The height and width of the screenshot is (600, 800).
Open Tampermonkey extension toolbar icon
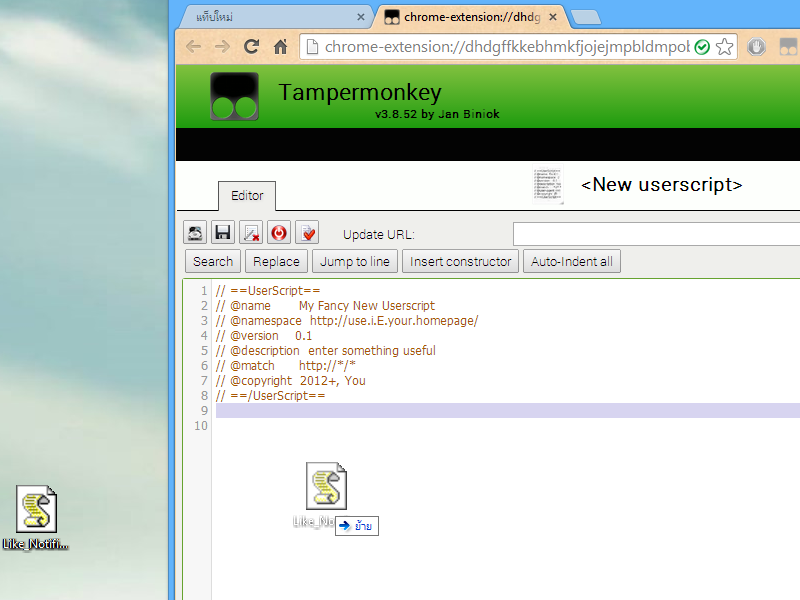click(x=789, y=47)
